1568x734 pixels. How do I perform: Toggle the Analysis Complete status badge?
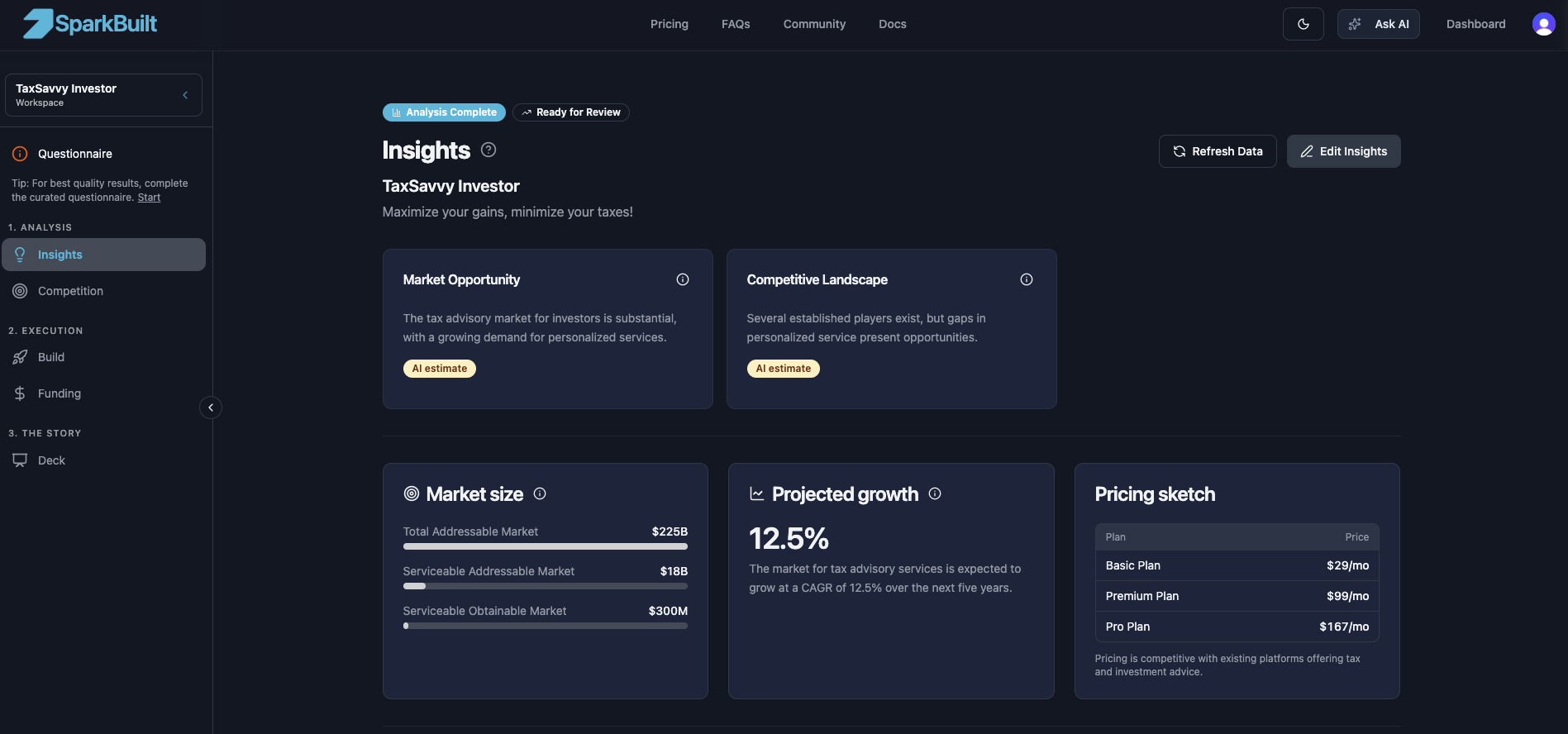[x=444, y=112]
